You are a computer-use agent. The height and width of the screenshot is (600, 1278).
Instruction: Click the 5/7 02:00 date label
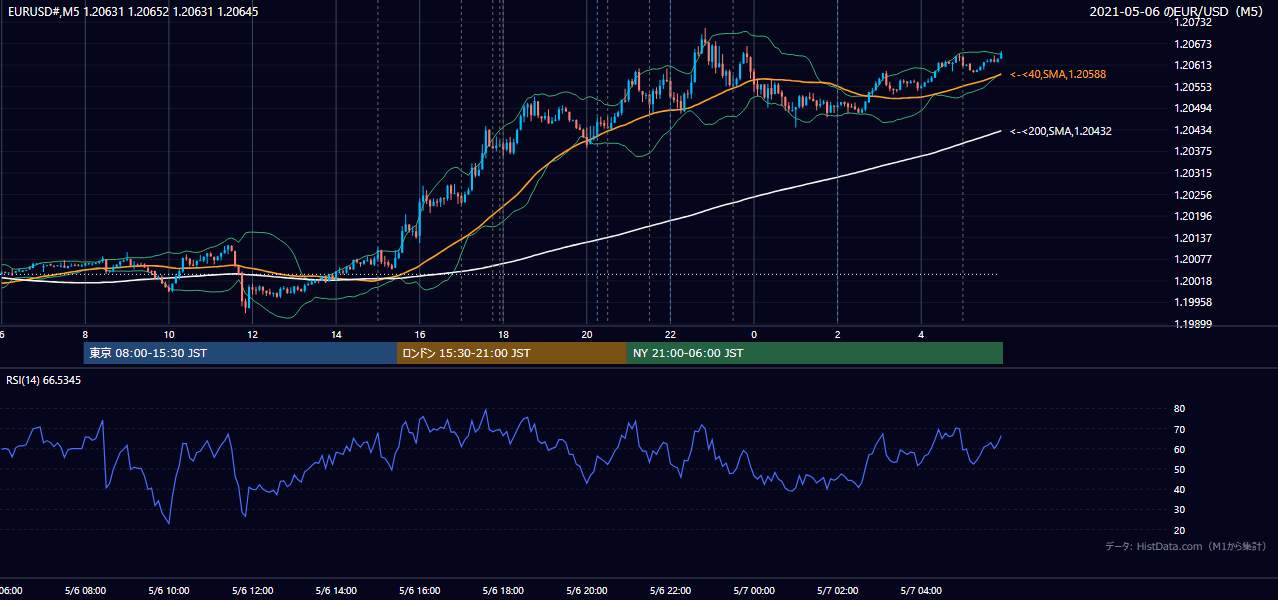click(837, 591)
